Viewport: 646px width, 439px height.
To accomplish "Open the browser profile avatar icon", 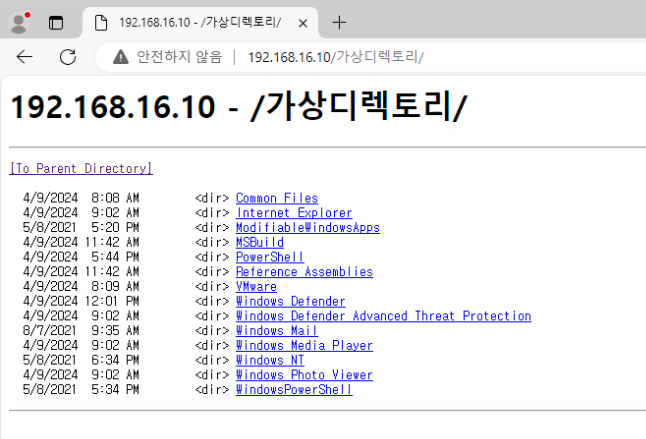I will point(19,22).
